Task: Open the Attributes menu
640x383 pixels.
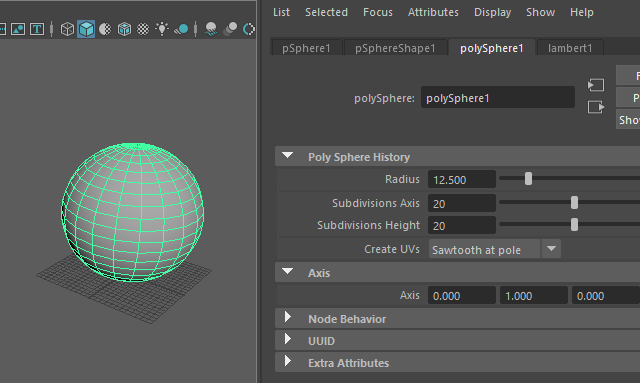Action: [x=433, y=12]
